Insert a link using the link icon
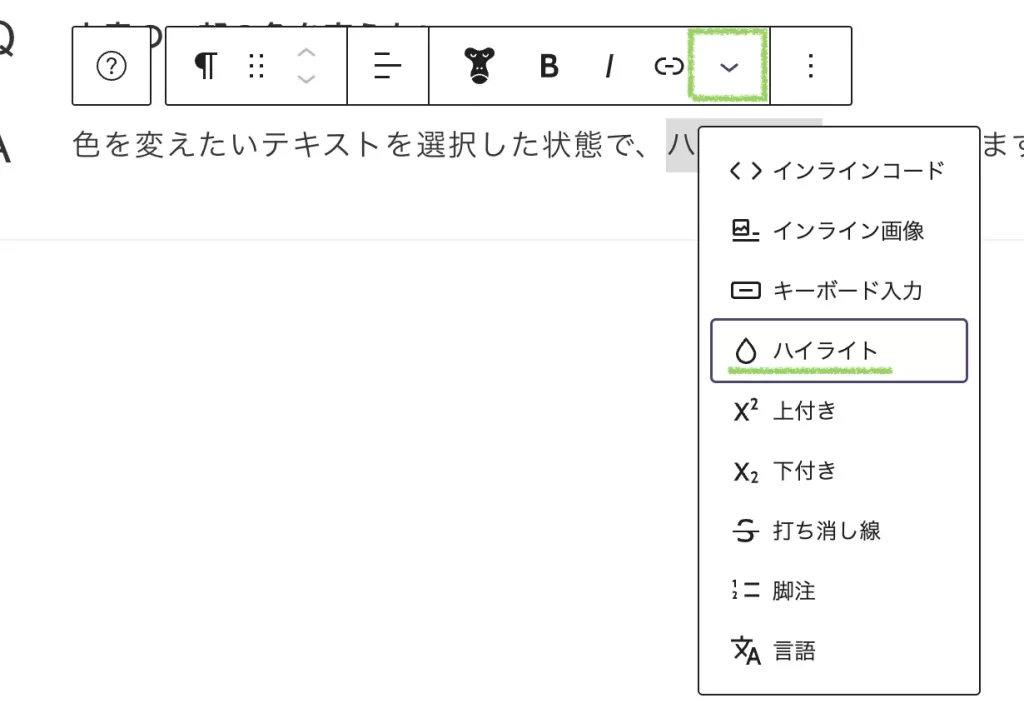Screen dimensions: 1024x728 tap(668, 66)
